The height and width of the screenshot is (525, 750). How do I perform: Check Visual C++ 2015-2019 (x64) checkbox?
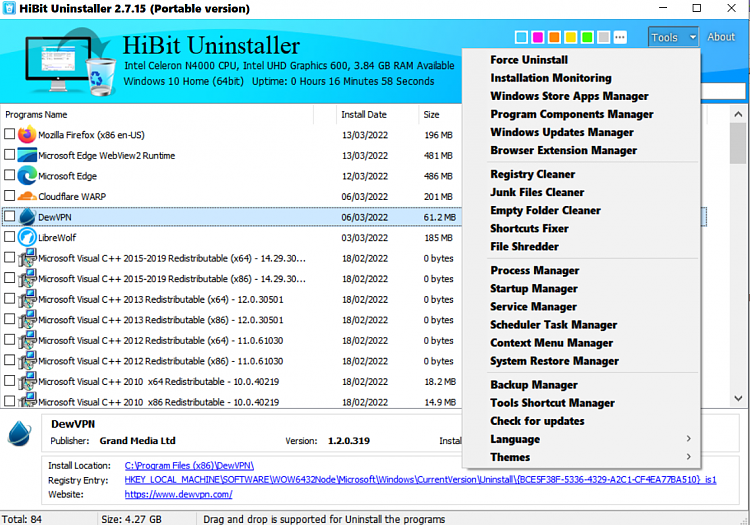[10, 257]
